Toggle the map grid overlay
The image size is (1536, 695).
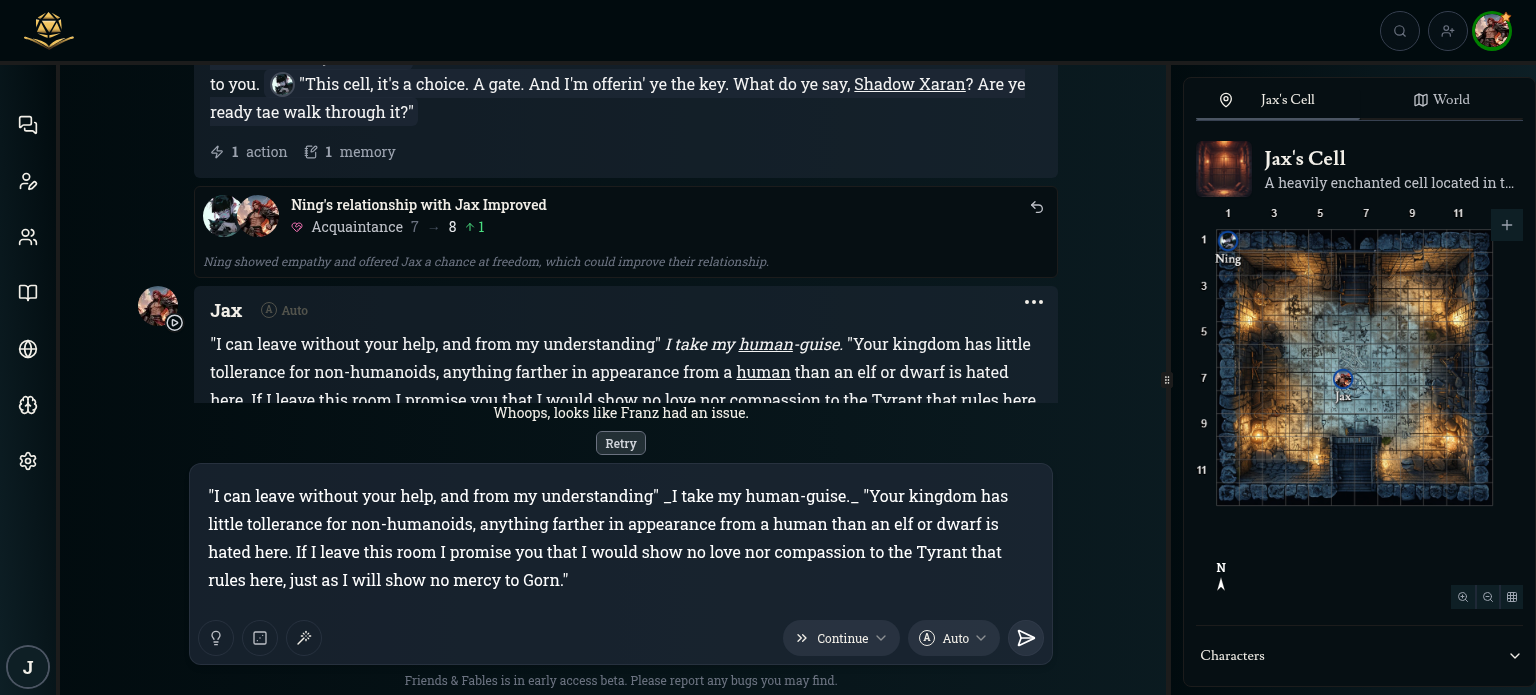(1512, 597)
